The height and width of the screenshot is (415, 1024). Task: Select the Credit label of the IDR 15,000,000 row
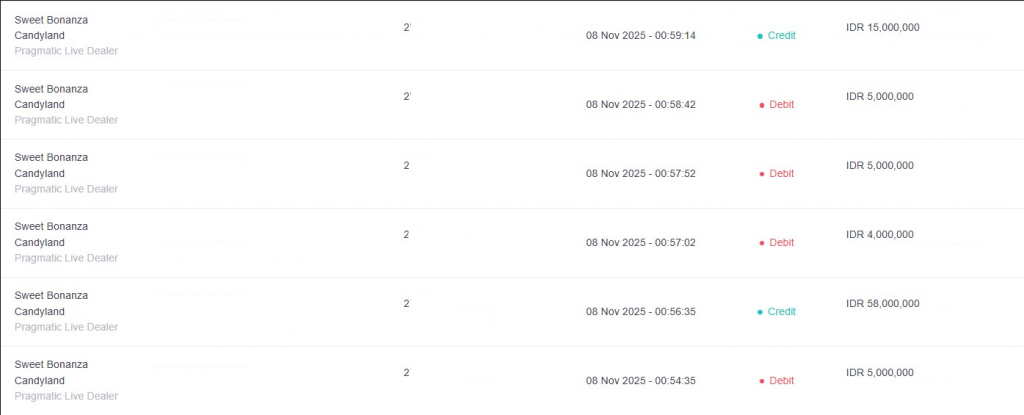pos(781,36)
